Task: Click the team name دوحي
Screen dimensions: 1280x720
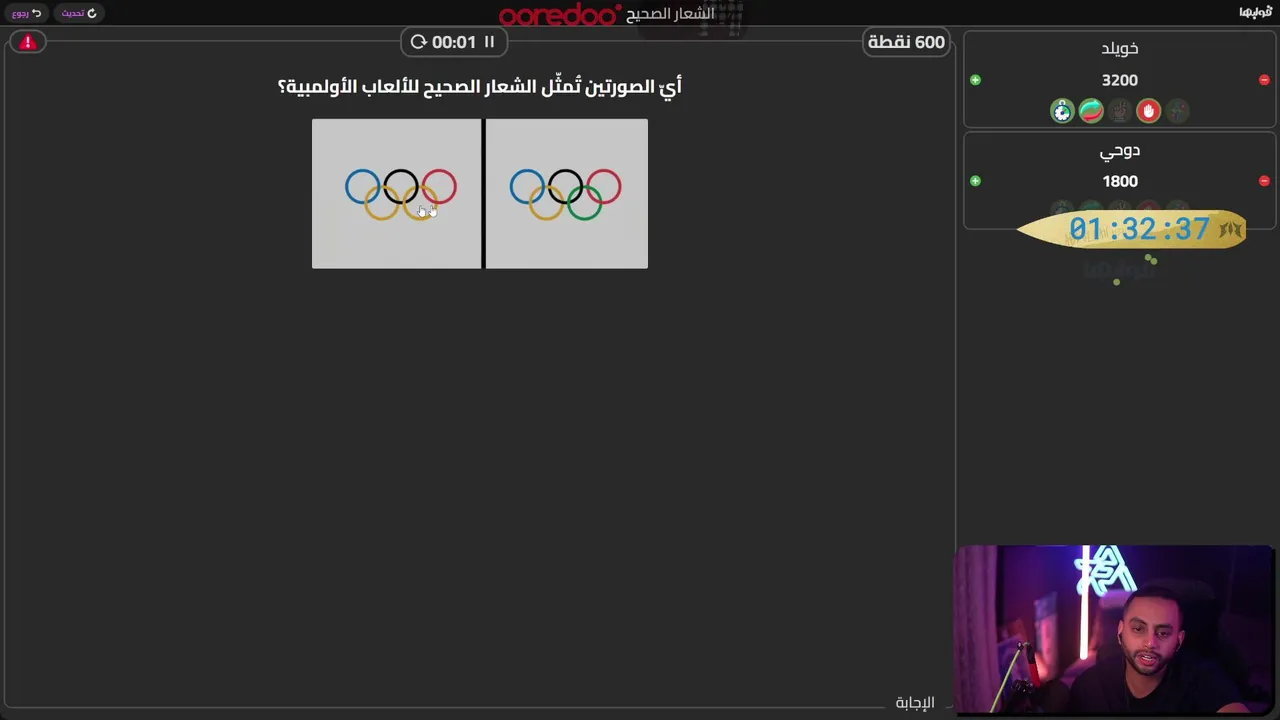Action: click(1120, 151)
